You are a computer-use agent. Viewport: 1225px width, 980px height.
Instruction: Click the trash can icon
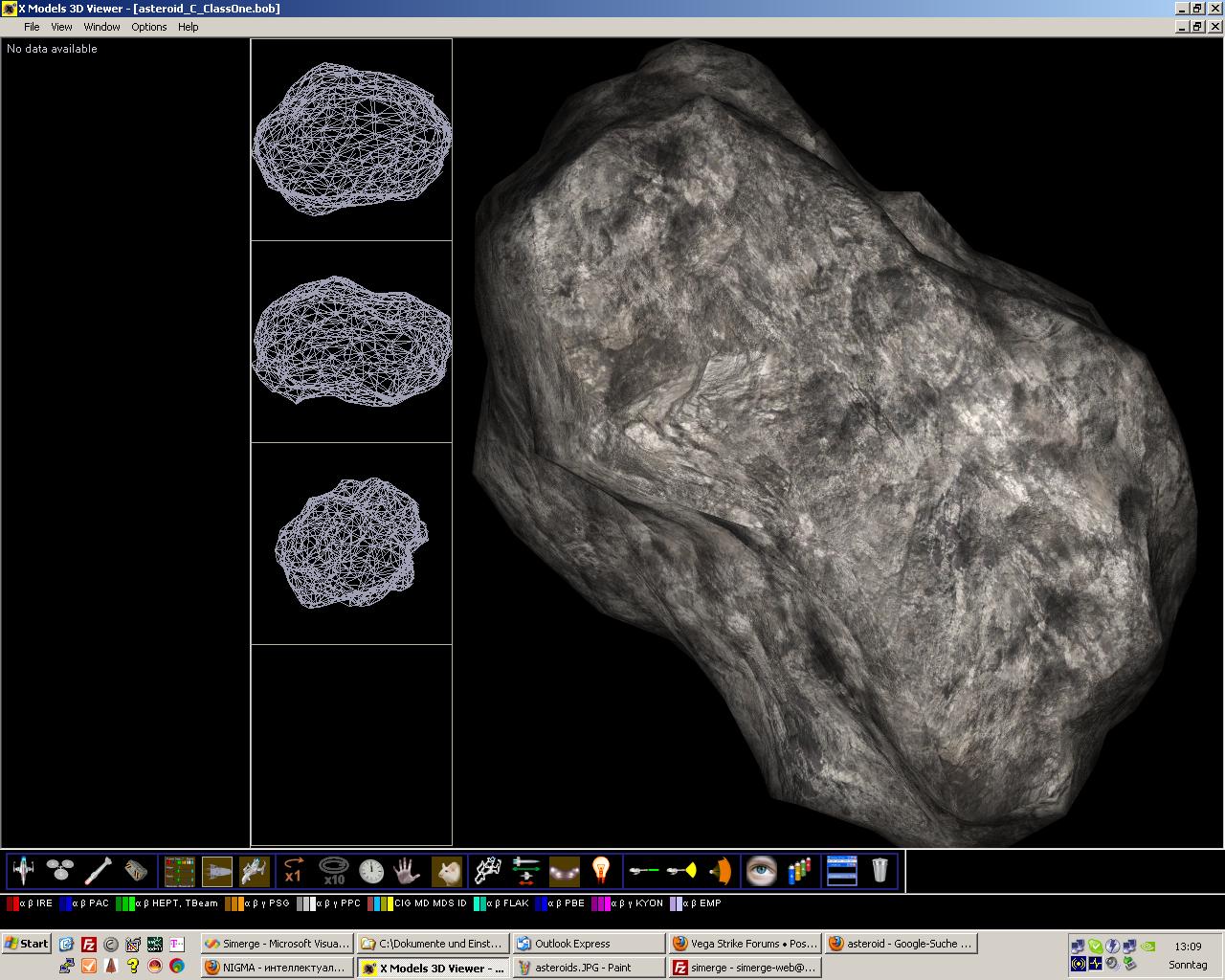(x=880, y=870)
